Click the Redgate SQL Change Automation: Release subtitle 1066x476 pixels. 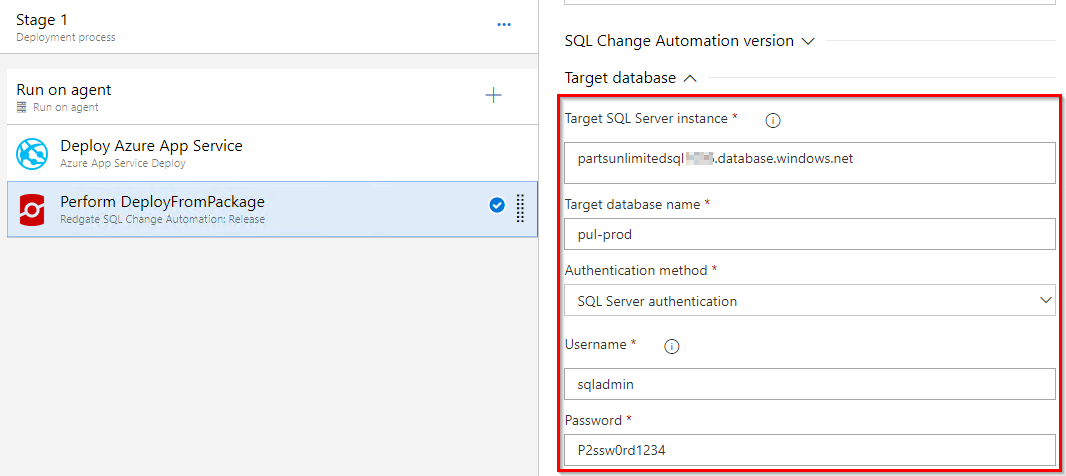click(162, 219)
